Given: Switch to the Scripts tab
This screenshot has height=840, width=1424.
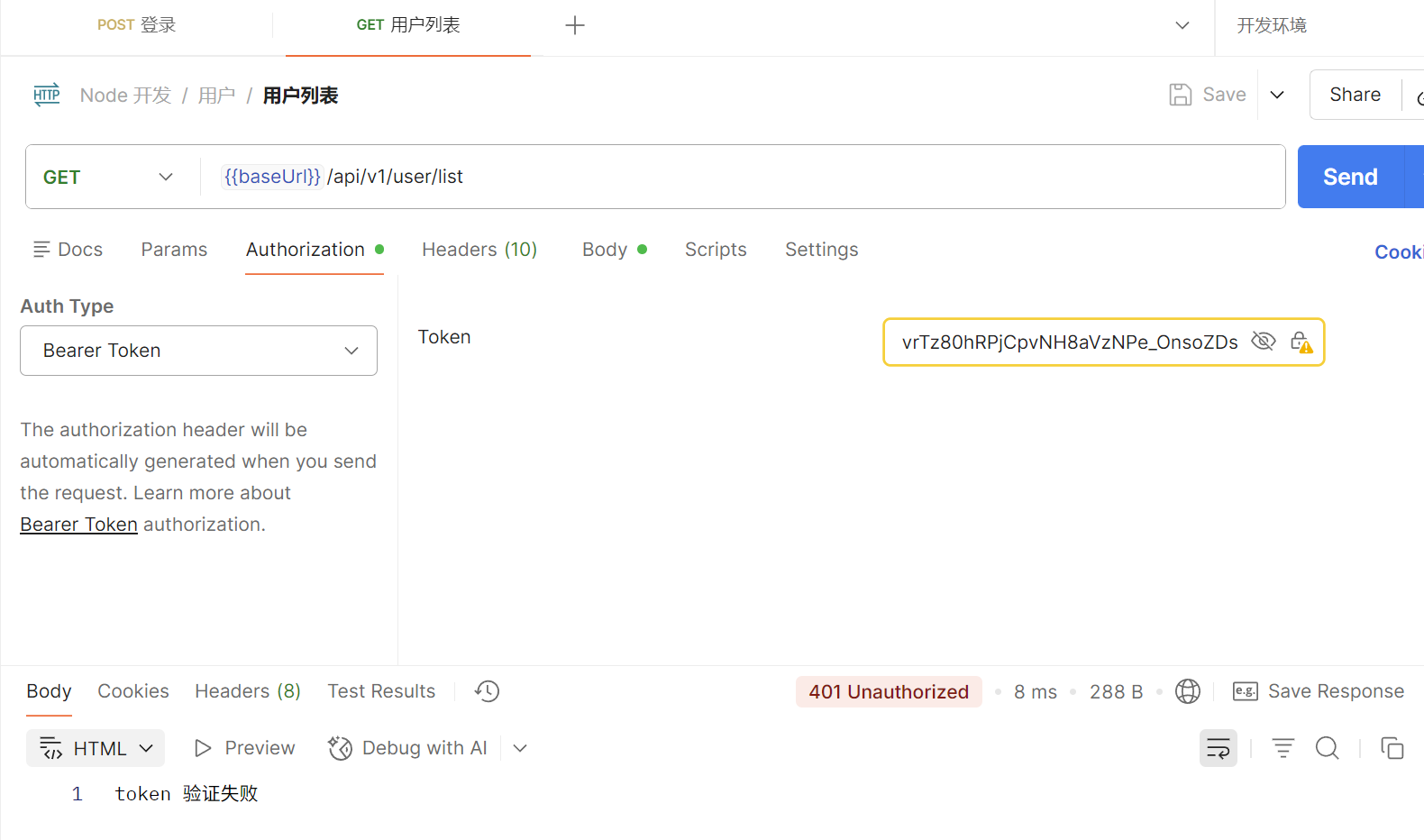Looking at the screenshot, I should click(x=716, y=250).
